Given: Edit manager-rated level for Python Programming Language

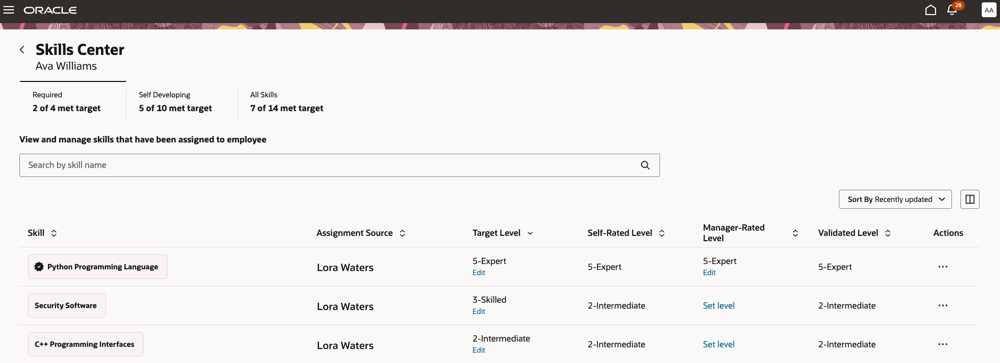Looking at the screenshot, I should [709, 272].
